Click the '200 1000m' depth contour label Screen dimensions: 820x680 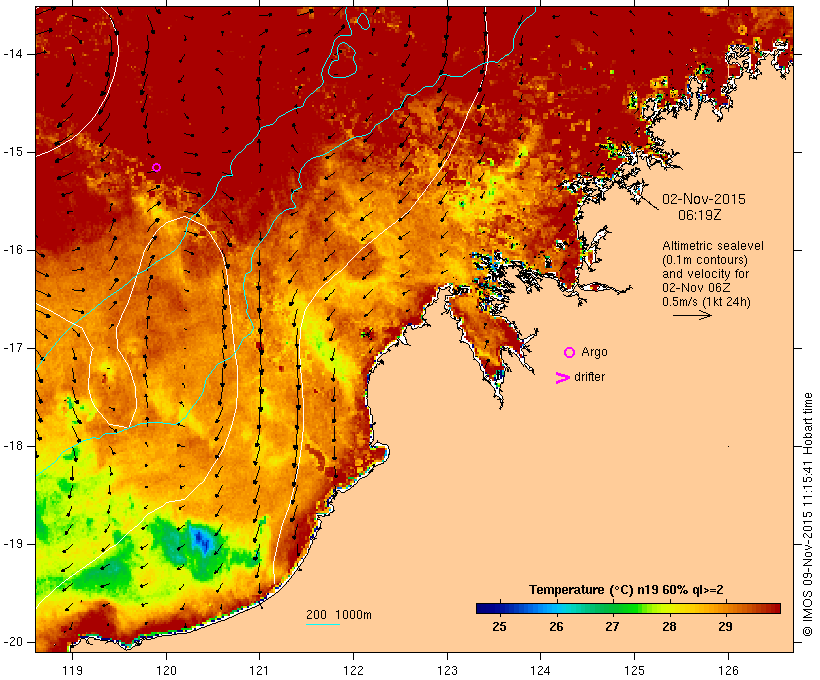click(x=339, y=615)
